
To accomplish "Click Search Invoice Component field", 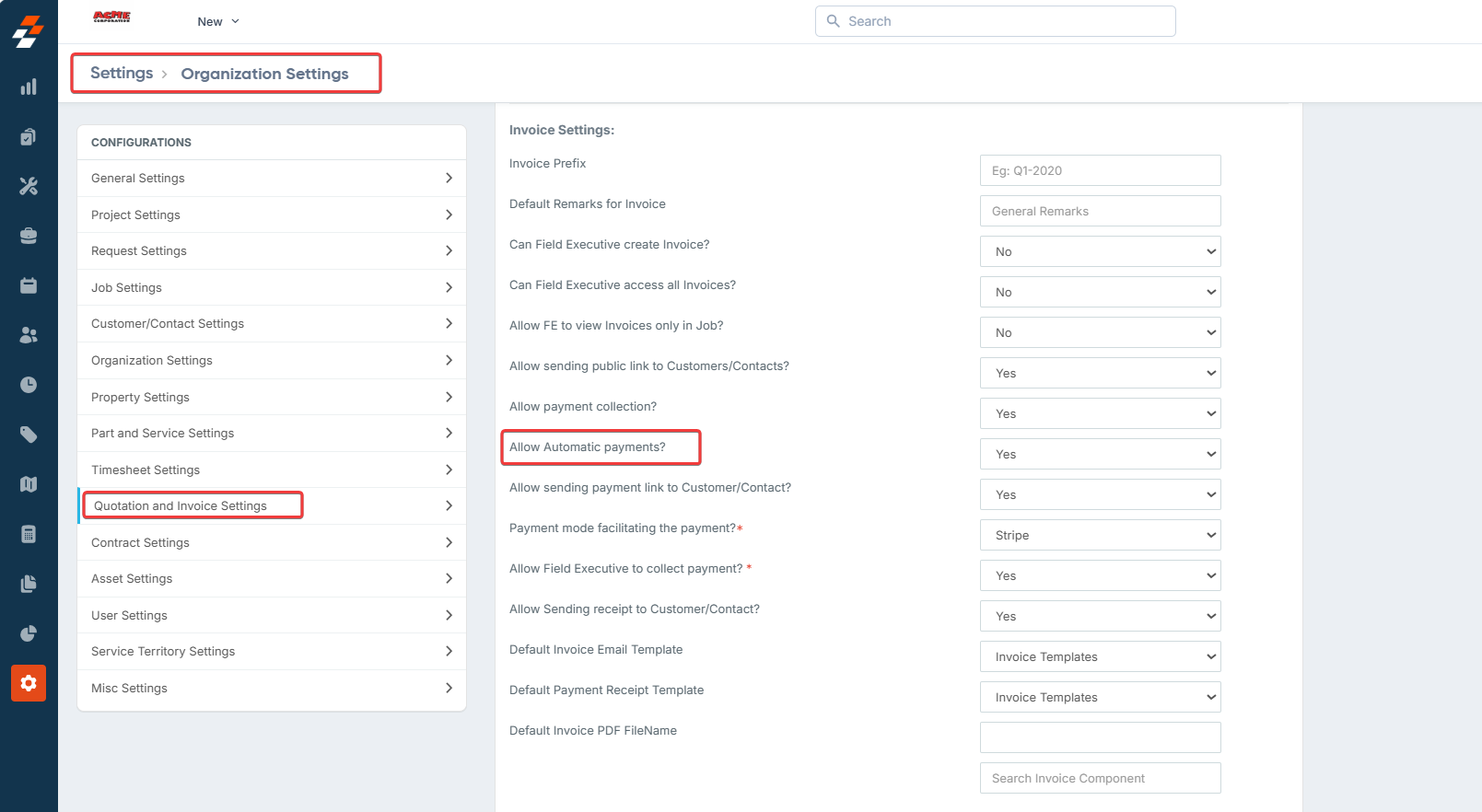I will pos(1100,778).
